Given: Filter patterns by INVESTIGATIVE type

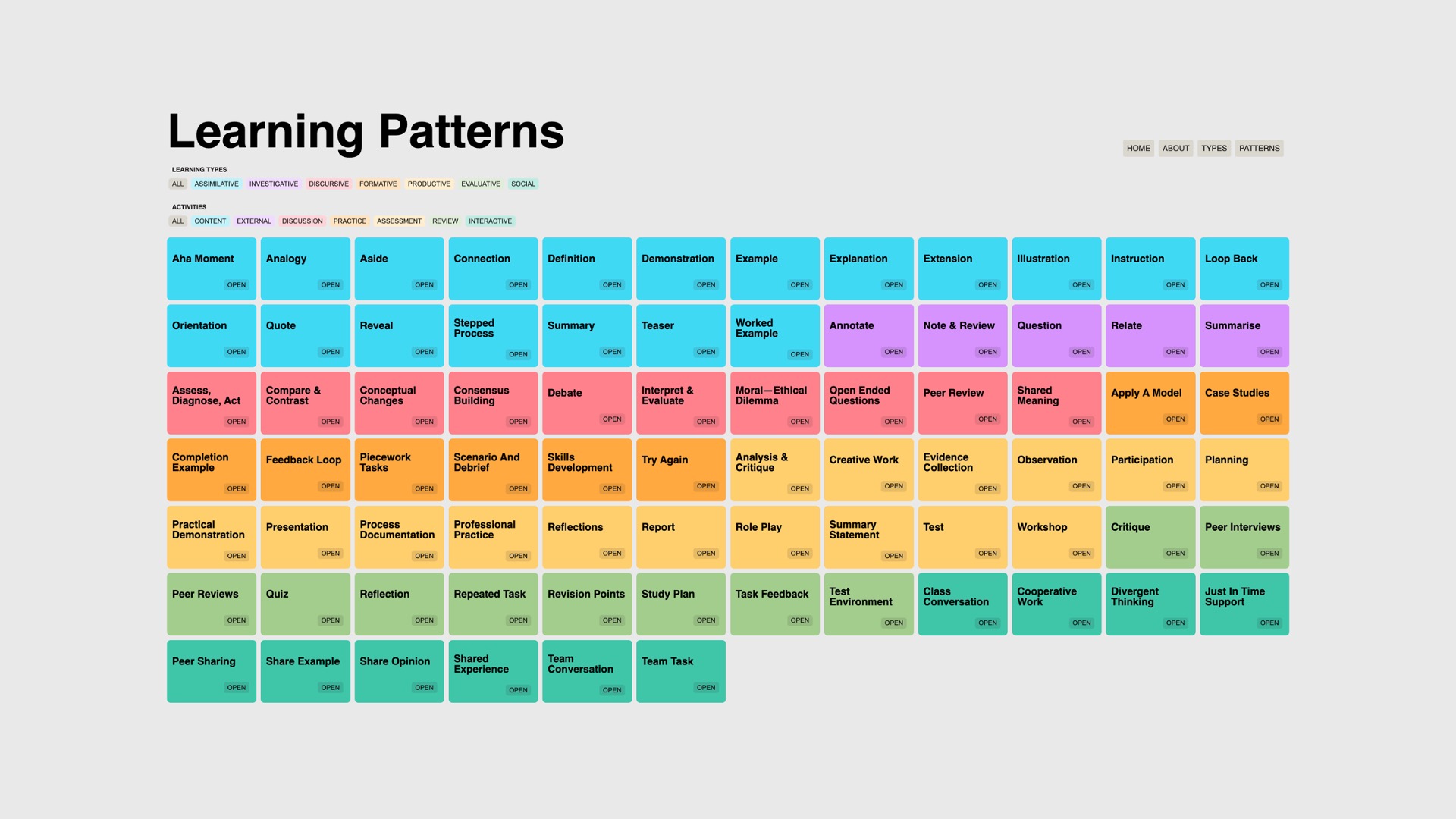Looking at the screenshot, I should [273, 183].
